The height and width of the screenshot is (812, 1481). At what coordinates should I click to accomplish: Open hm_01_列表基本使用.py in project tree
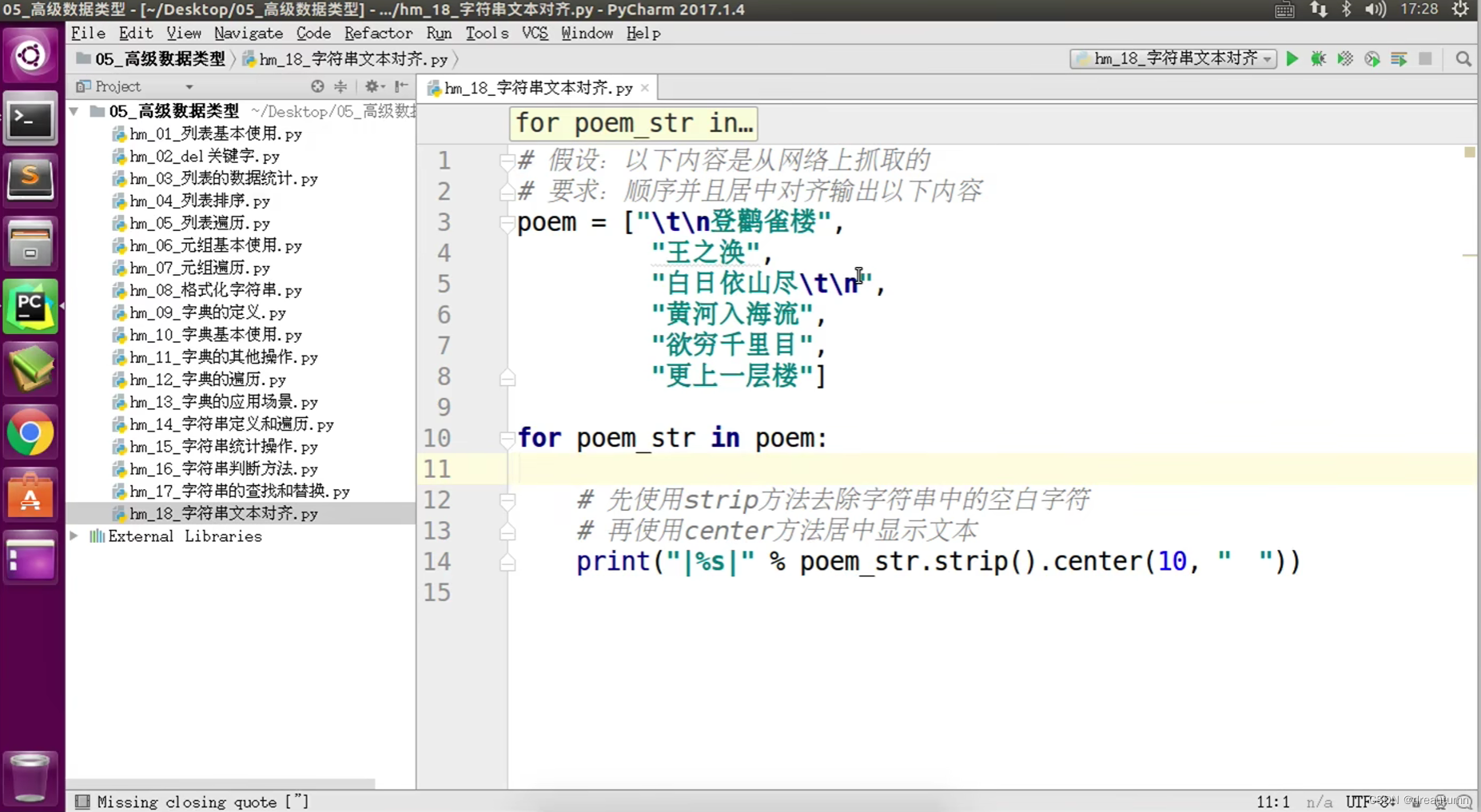point(207,134)
